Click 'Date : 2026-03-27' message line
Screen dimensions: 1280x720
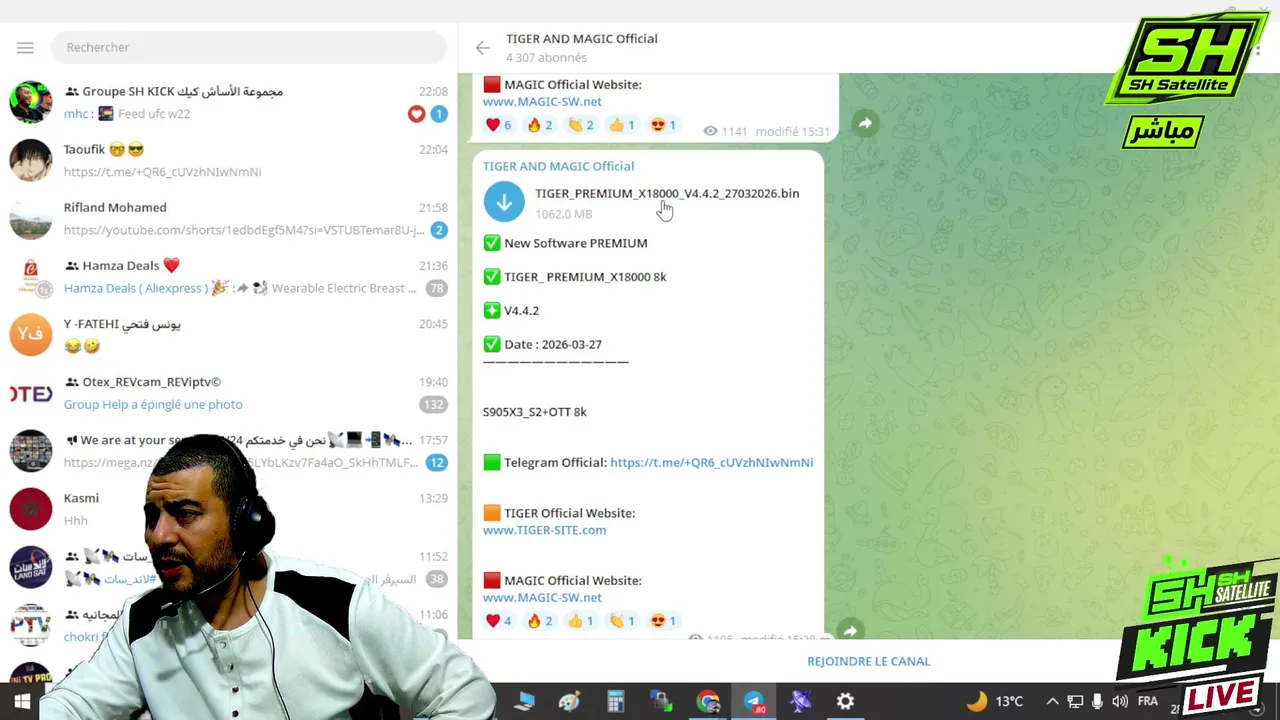pos(542,344)
